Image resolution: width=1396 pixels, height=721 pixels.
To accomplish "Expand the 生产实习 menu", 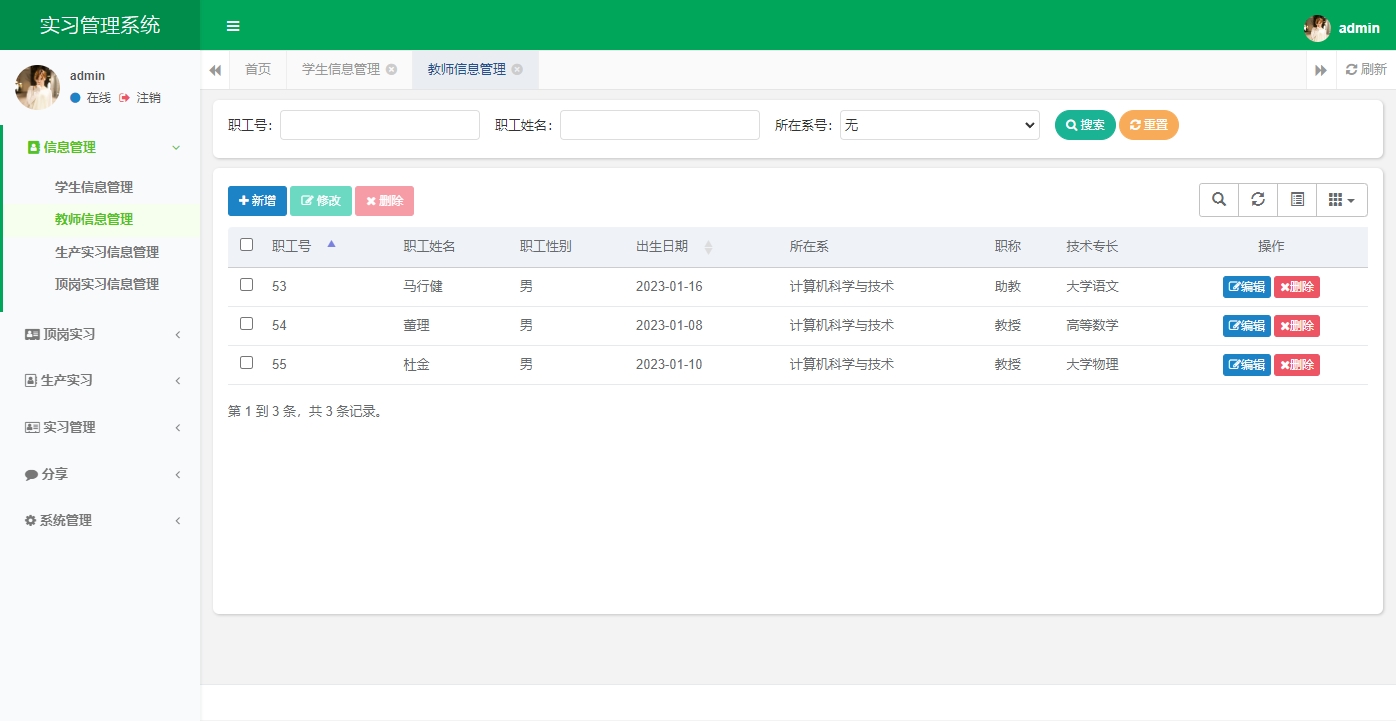I will tap(100, 380).
